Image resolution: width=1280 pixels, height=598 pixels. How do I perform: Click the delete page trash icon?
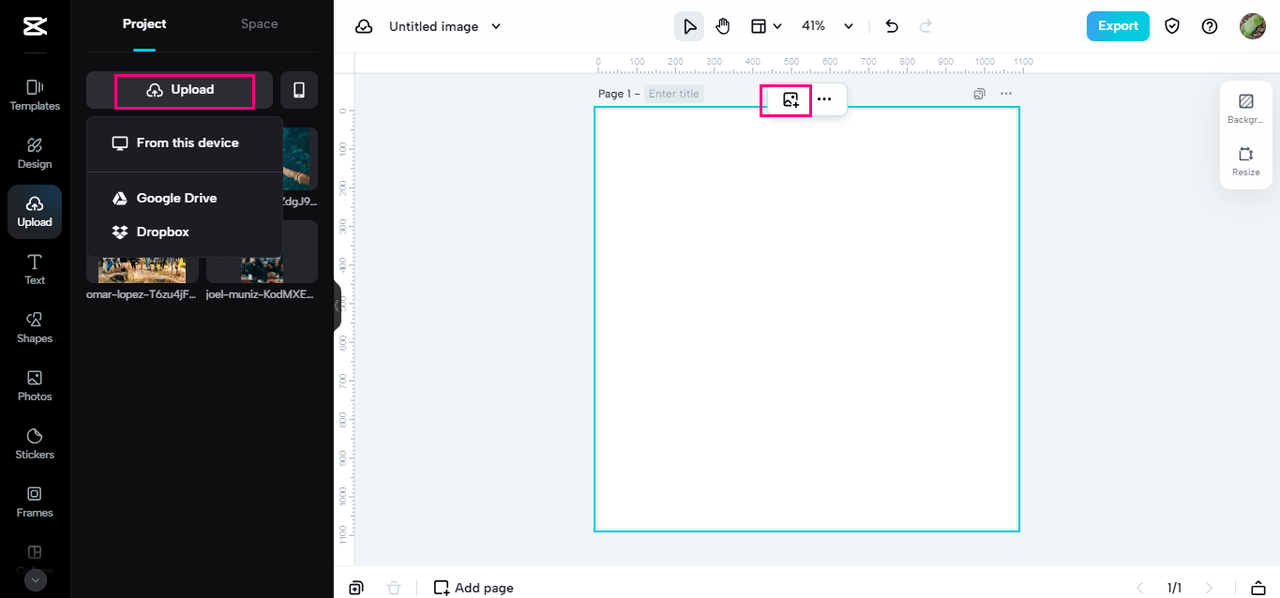pyautogui.click(x=394, y=588)
